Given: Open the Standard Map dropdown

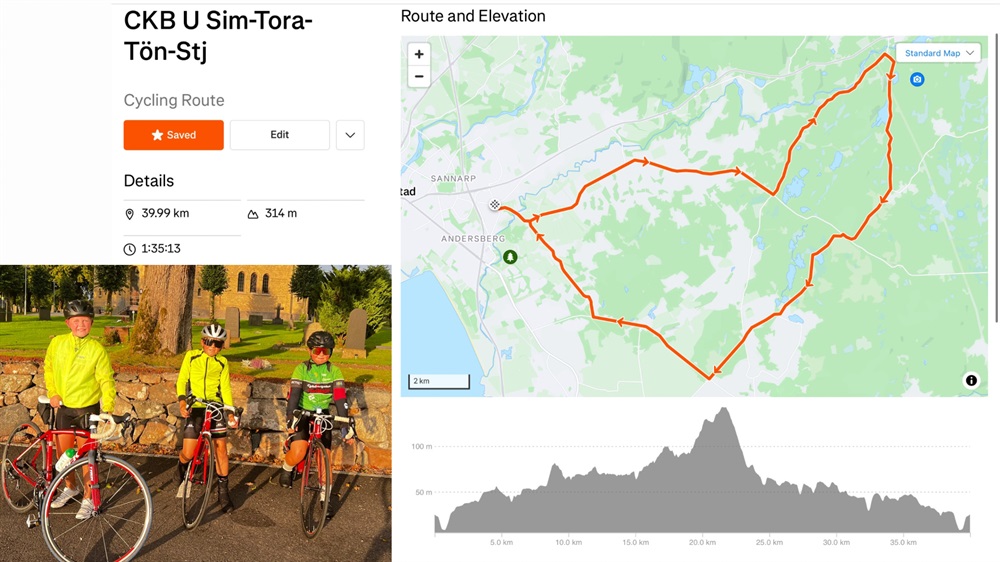Looking at the screenshot, I should pos(938,53).
